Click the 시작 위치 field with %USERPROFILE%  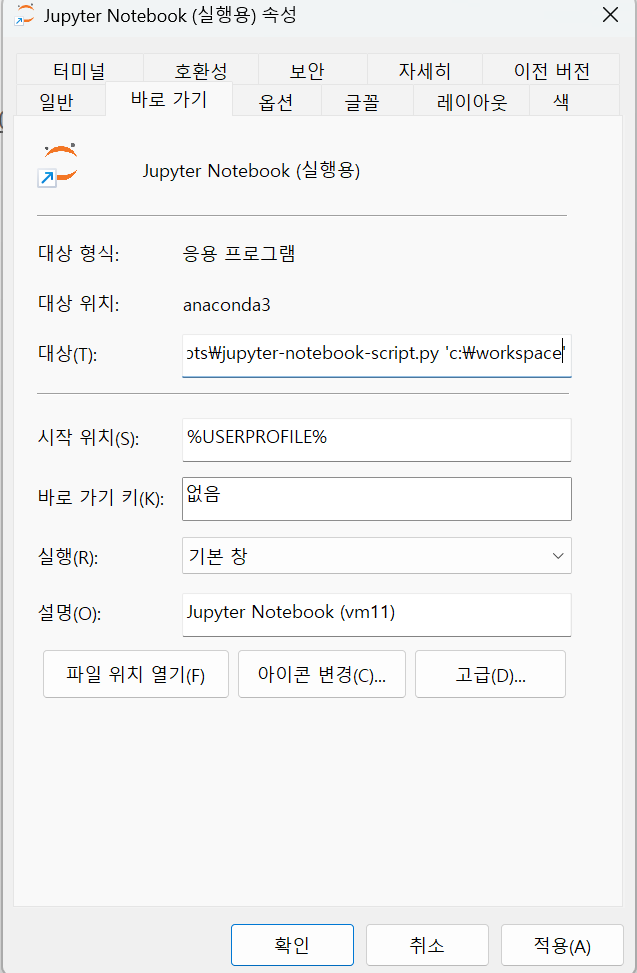[x=376, y=439]
